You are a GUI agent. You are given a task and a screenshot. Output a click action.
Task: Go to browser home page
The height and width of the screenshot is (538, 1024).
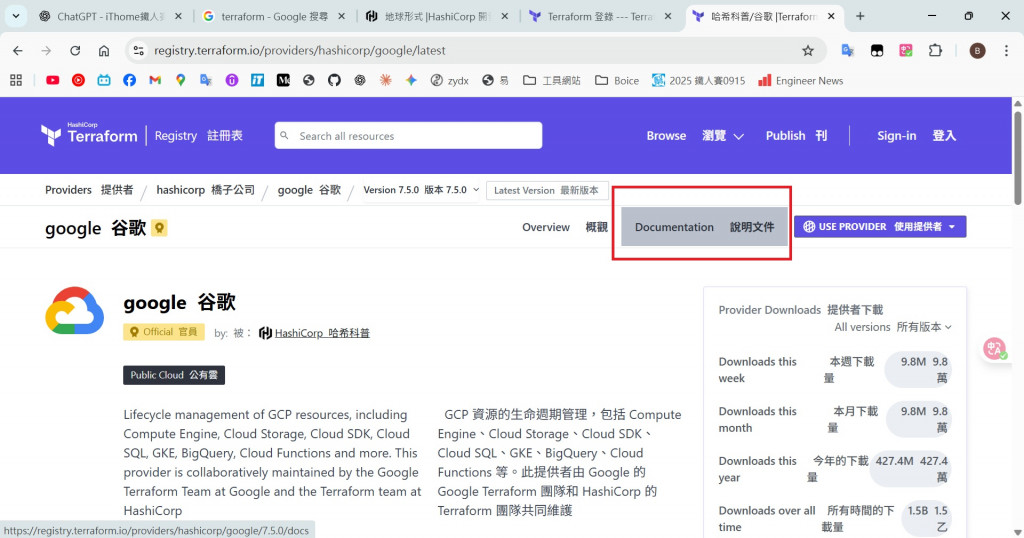tap(104, 50)
